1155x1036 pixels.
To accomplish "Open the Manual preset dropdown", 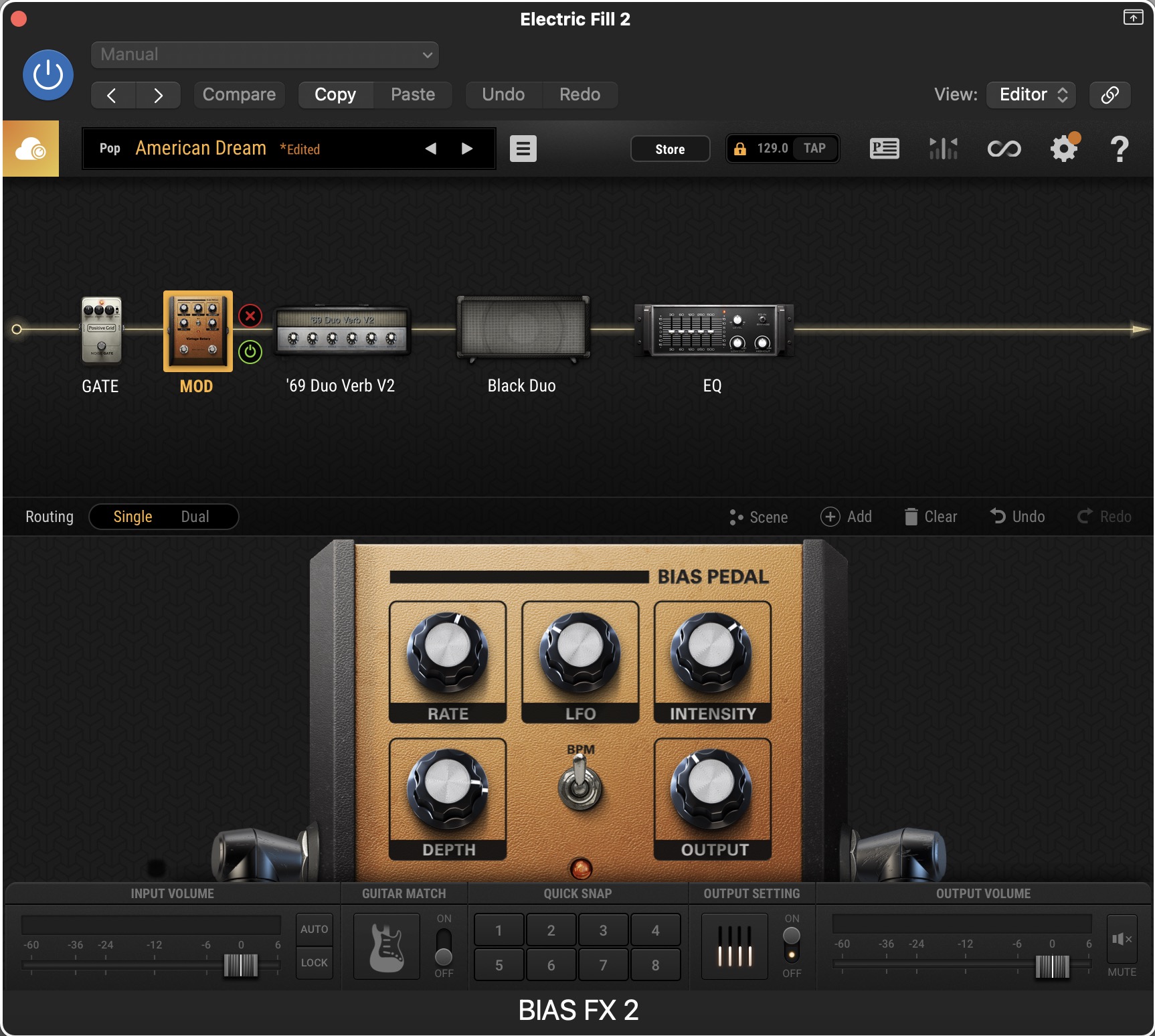I will [x=265, y=55].
